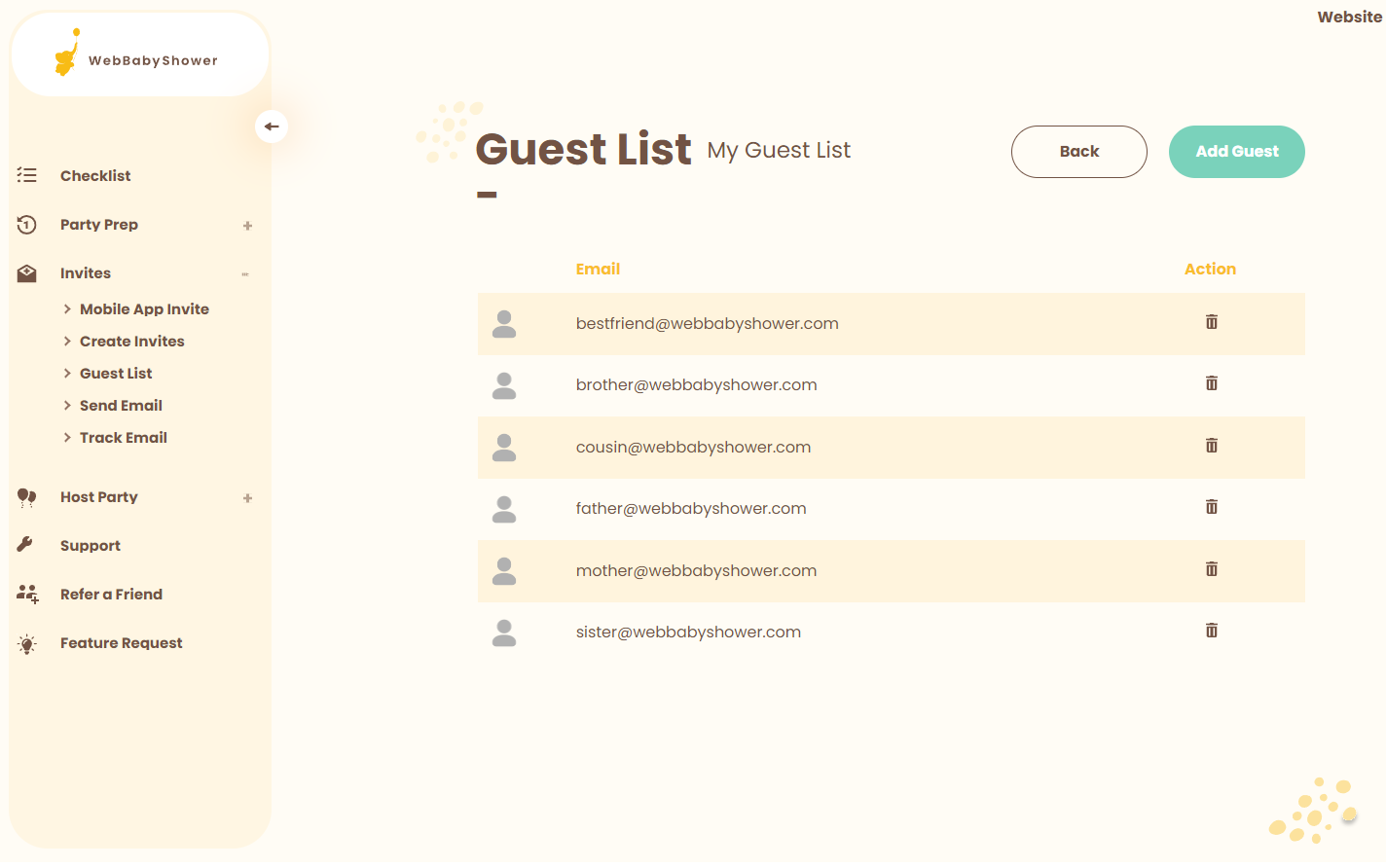
Task: Open Track Email in the sidebar
Action: point(124,438)
